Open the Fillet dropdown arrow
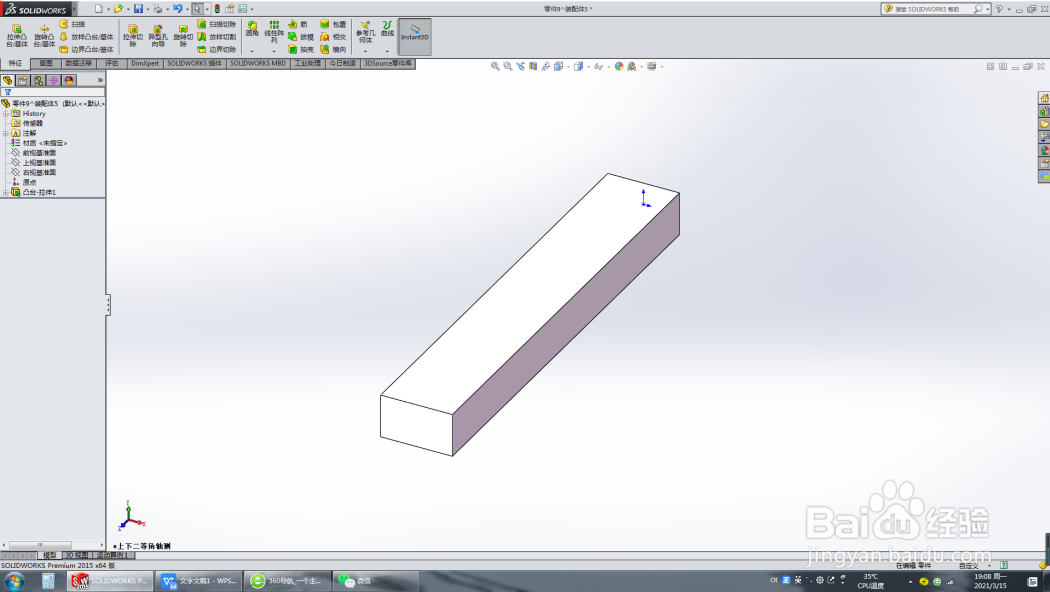 click(252, 51)
